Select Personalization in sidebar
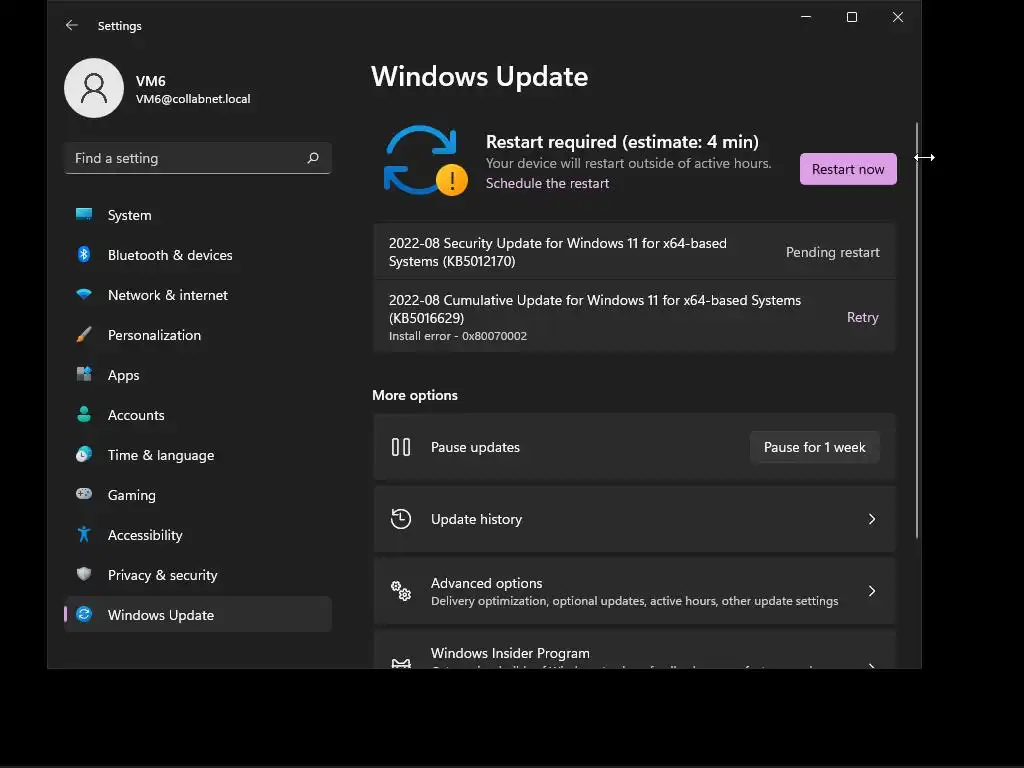1024x768 pixels. click(x=198, y=335)
